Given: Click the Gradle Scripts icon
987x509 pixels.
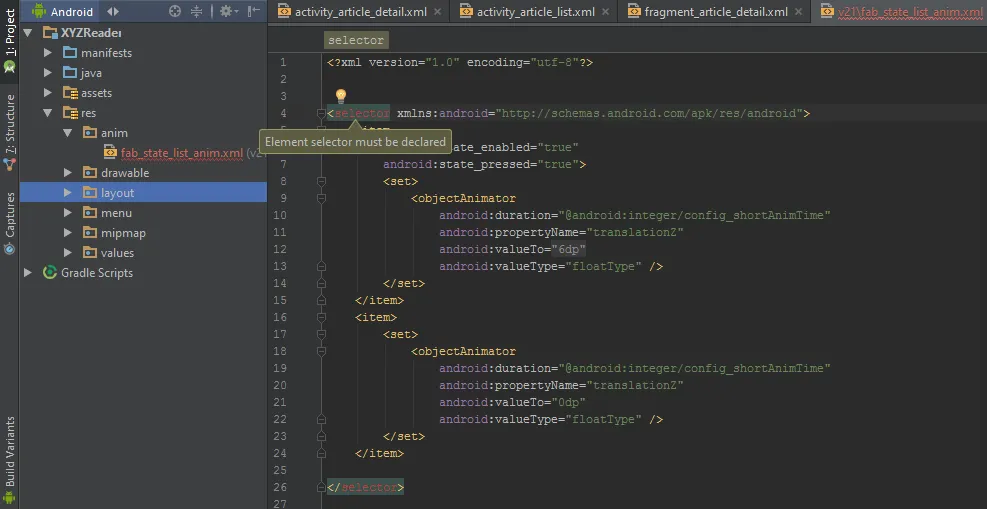Looking at the screenshot, I should tap(50, 272).
